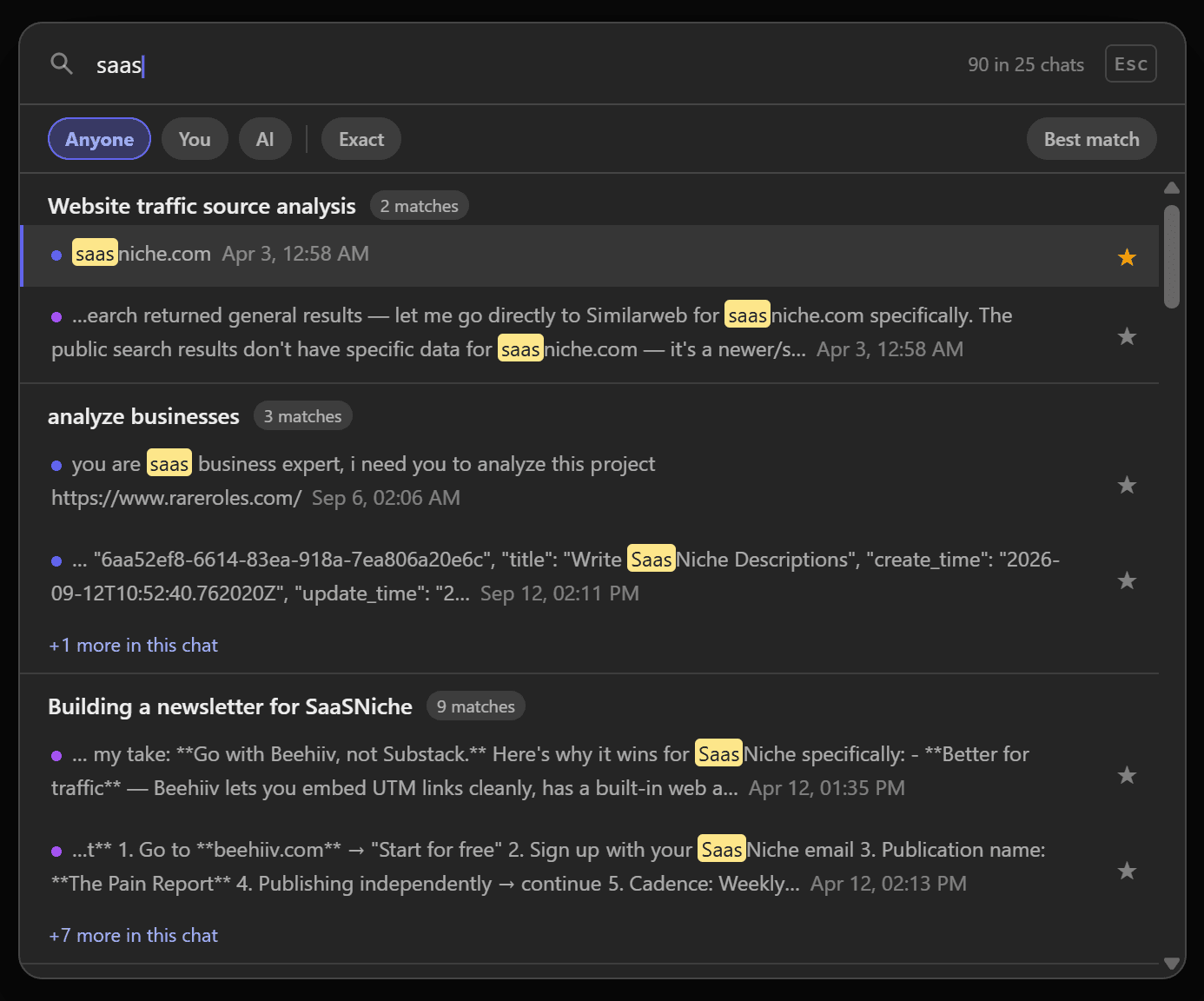Click the '90 in 25 chats' count
1204x1001 pixels.
(x=1026, y=64)
